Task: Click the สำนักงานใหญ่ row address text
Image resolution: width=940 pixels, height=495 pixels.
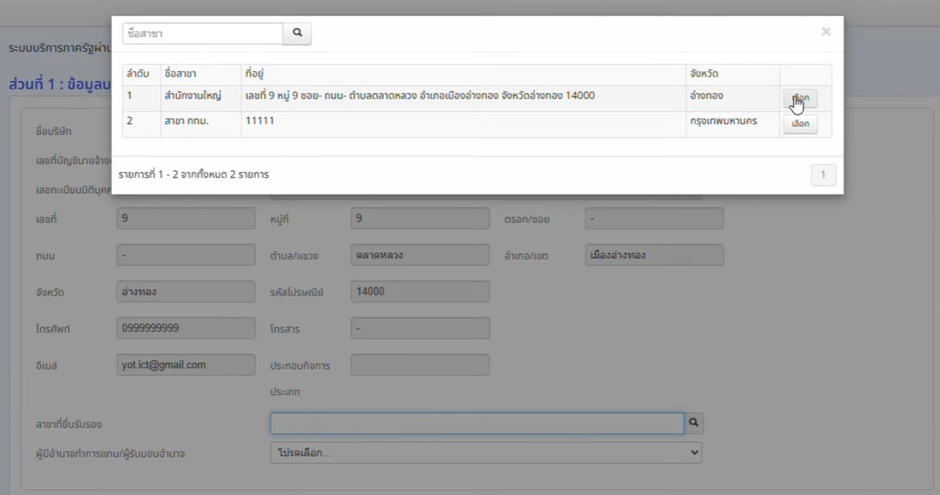Action: pos(420,96)
